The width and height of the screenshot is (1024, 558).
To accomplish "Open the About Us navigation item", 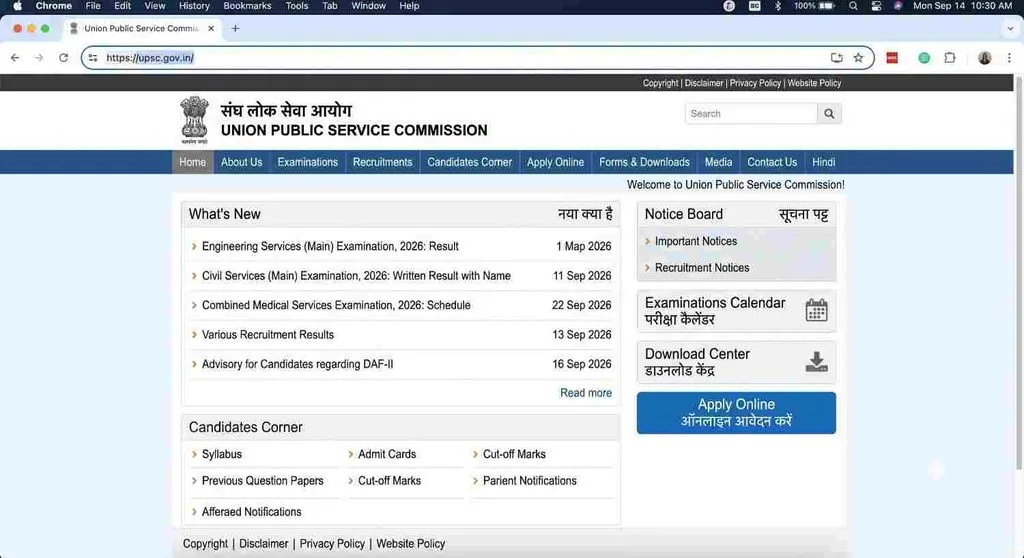I will (x=241, y=162).
